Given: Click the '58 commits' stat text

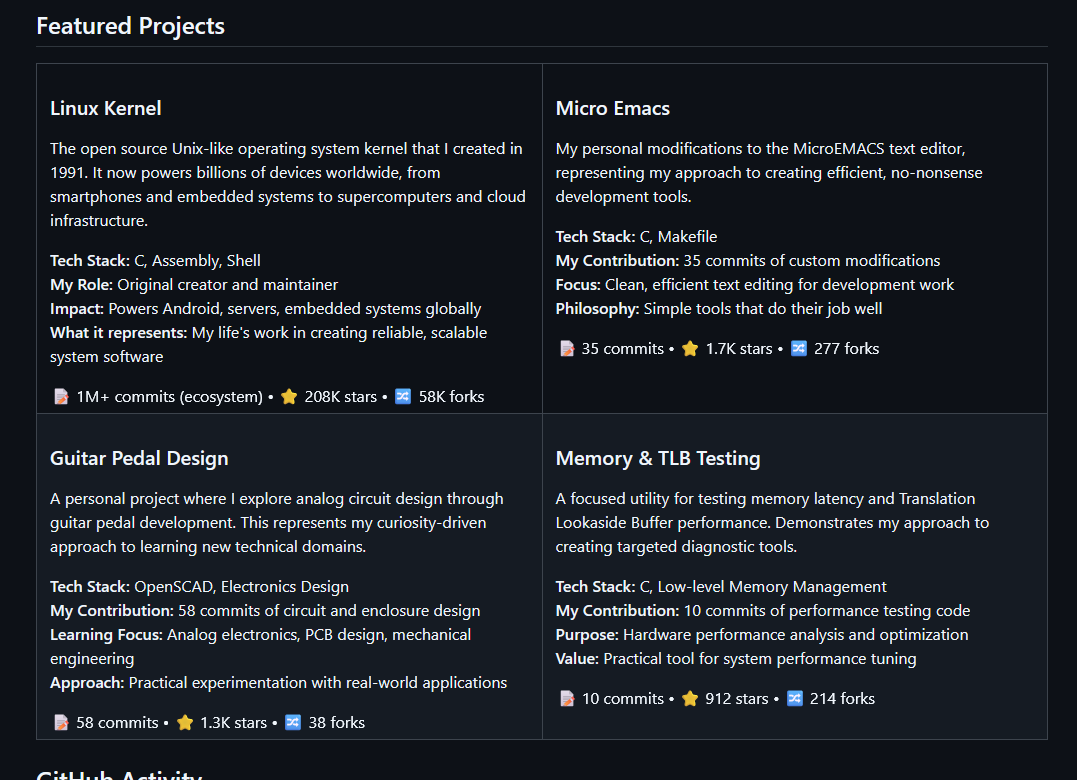Looking at the screenshot, I should tap(117, 723).
